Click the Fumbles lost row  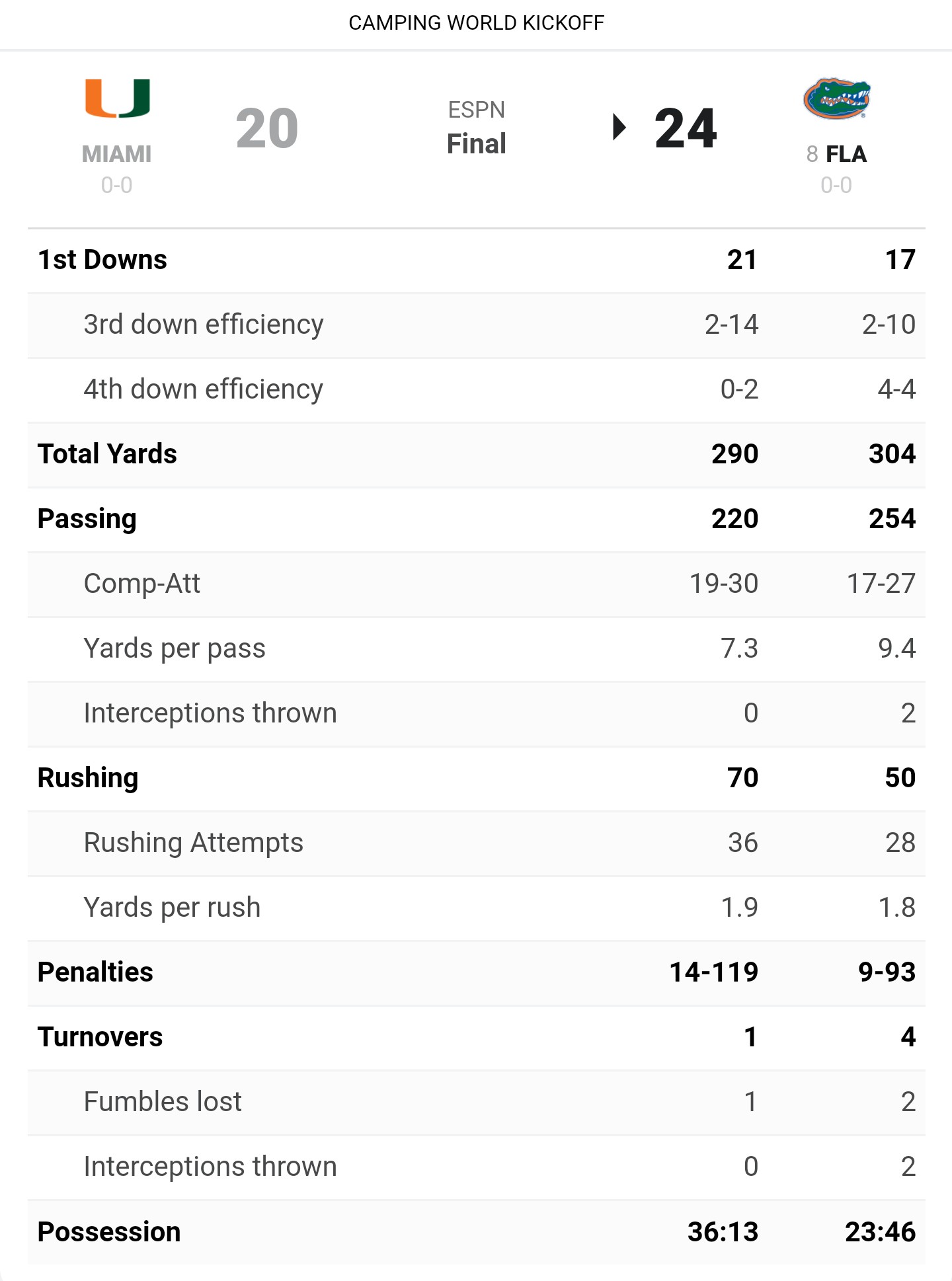click(x=476, y=1102)
